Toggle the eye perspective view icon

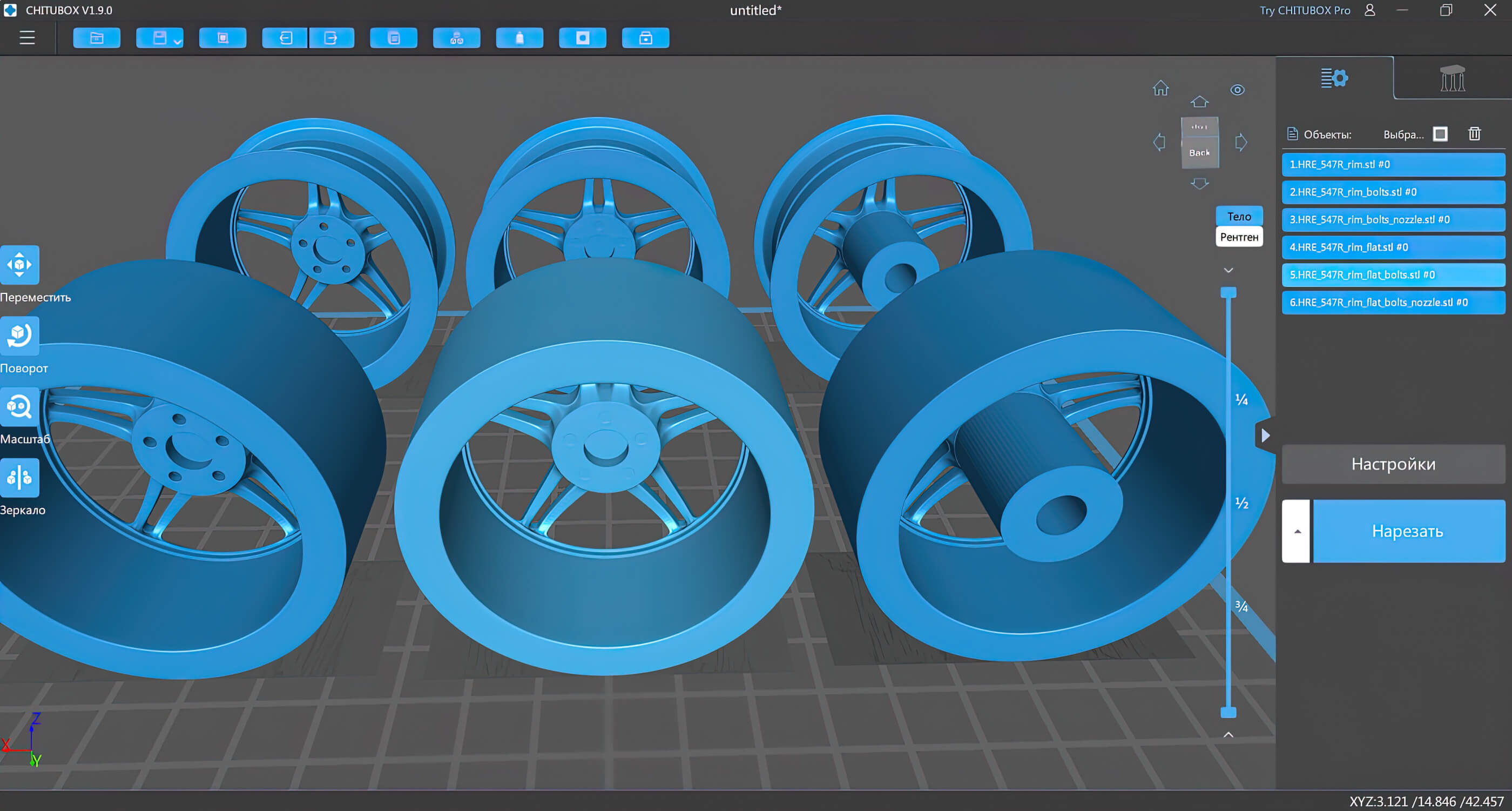tap(1237, 90)
